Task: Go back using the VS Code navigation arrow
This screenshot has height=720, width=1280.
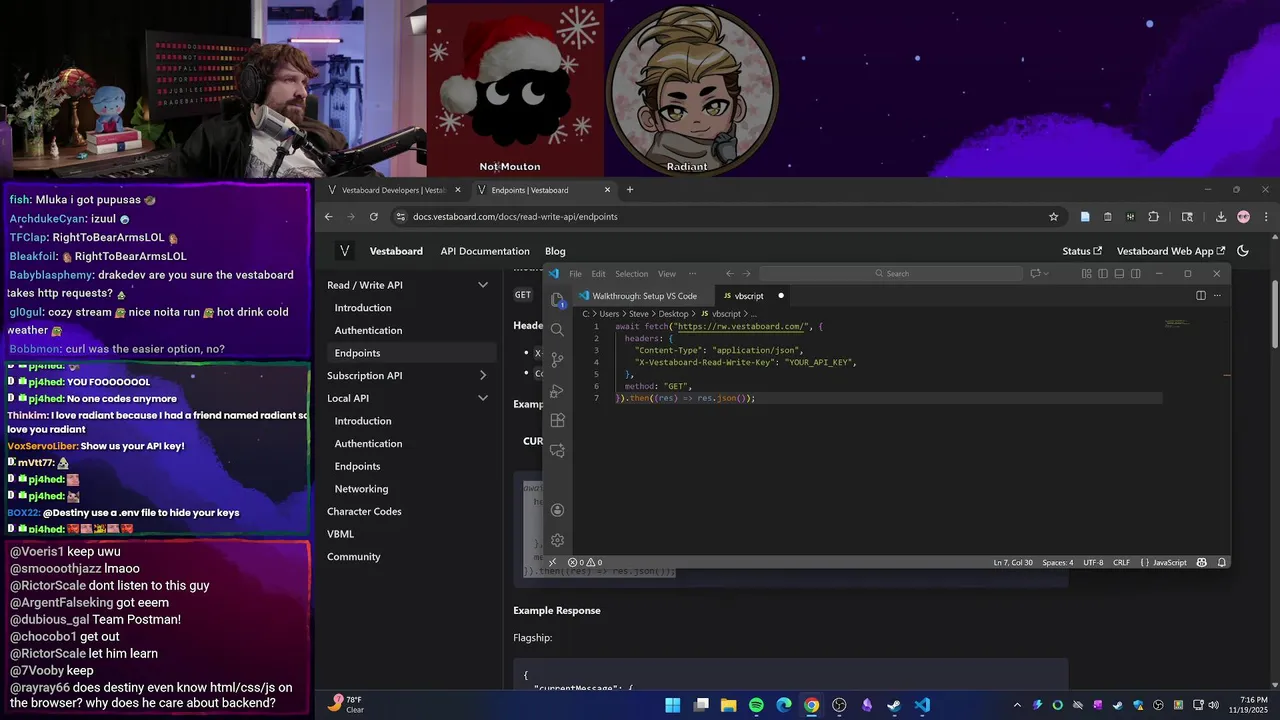Action: pyautogui.click(x=729, y=273)
